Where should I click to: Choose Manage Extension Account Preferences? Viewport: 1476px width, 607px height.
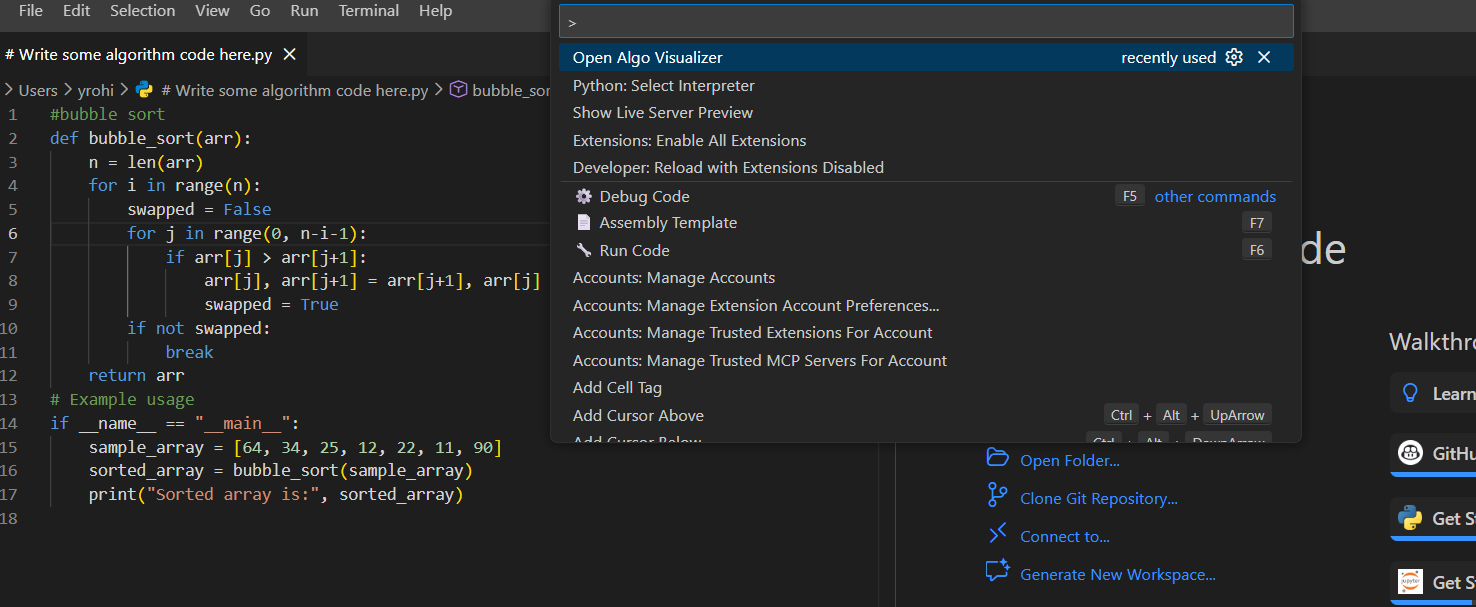coord(926,306)
